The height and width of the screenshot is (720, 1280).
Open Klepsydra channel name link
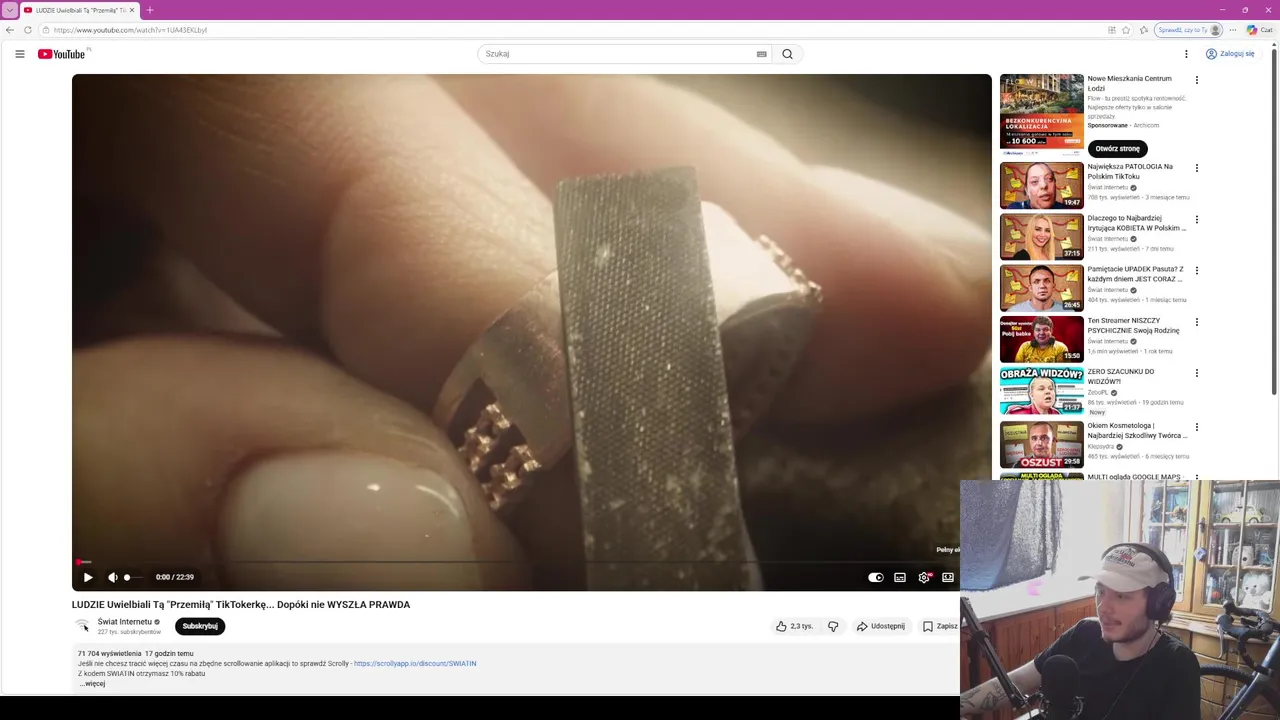coord(1101,447)
